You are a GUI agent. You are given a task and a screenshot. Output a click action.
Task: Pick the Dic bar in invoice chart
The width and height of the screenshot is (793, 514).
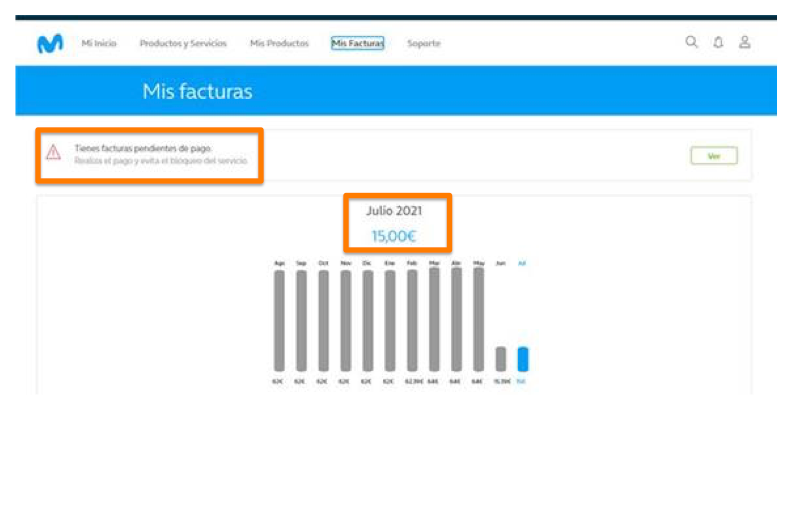click(x=368, y=320)
